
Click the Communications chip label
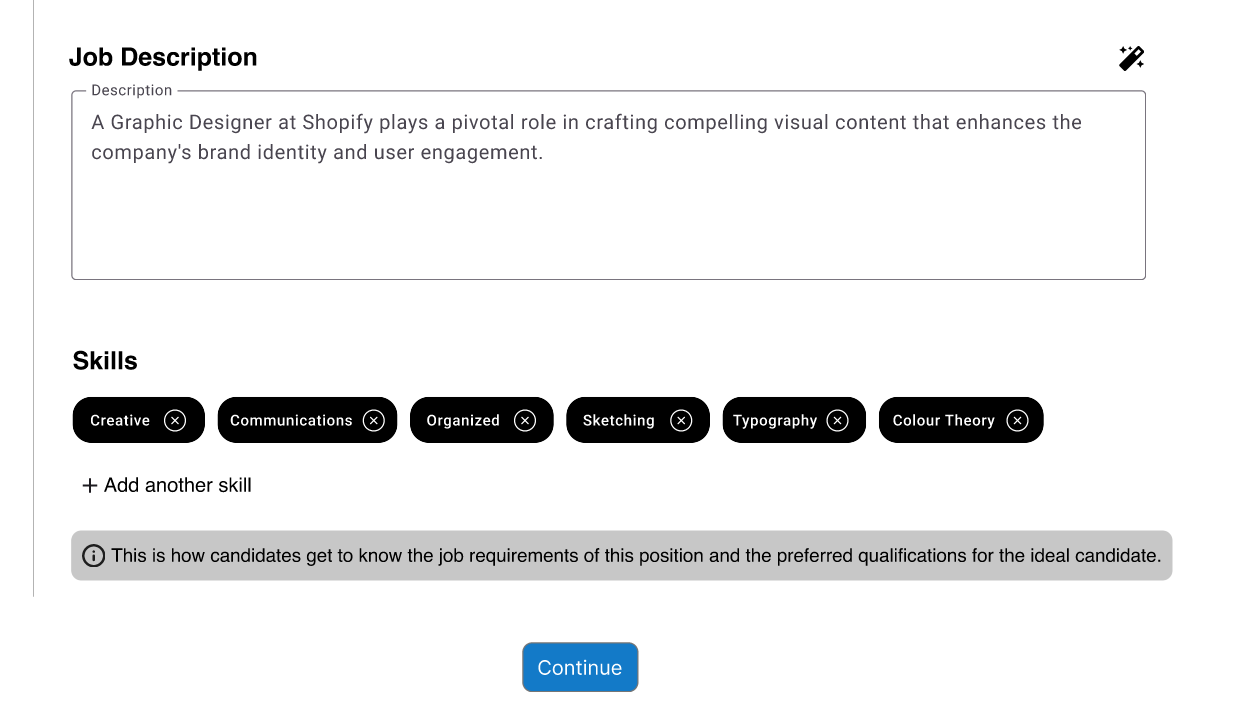291,421
